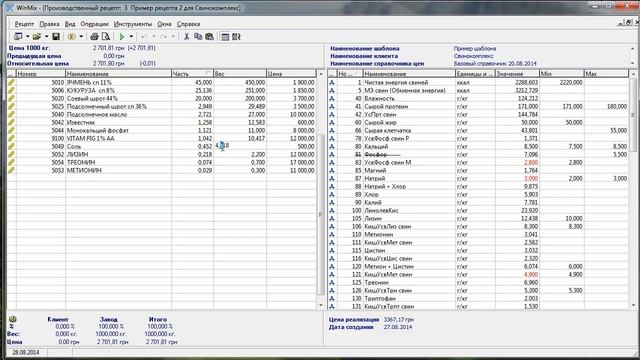Paste using the clipboard toolbar icon
Screen dimensions: 640x360
click(x=209, y=37)
